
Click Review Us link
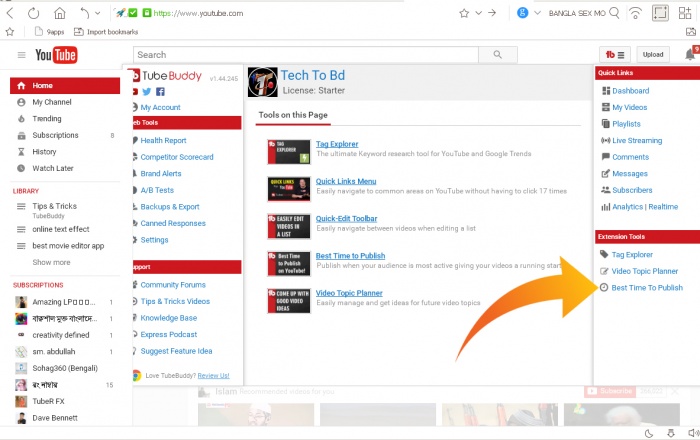[x=213, y=376]
